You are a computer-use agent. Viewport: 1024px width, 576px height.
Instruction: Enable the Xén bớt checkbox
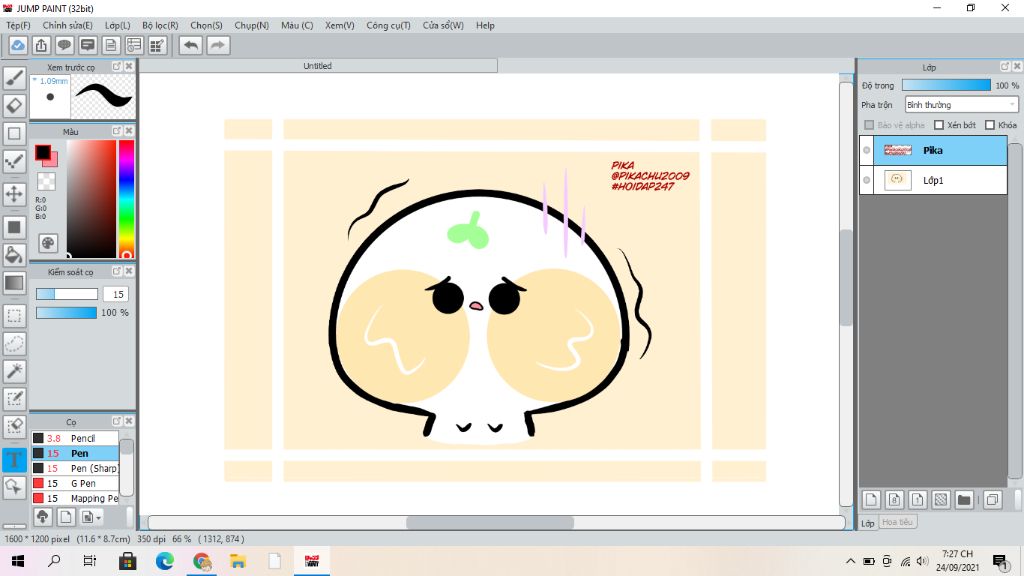[x=939, y=125]
